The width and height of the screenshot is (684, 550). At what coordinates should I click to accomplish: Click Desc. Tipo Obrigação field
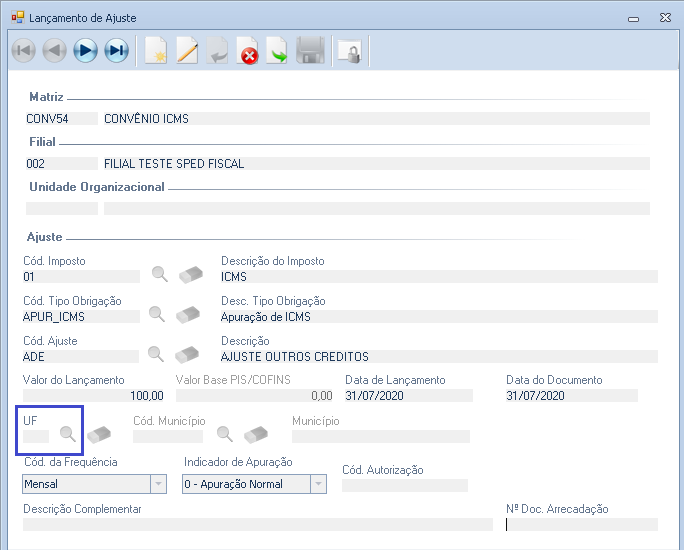[439, 317]
